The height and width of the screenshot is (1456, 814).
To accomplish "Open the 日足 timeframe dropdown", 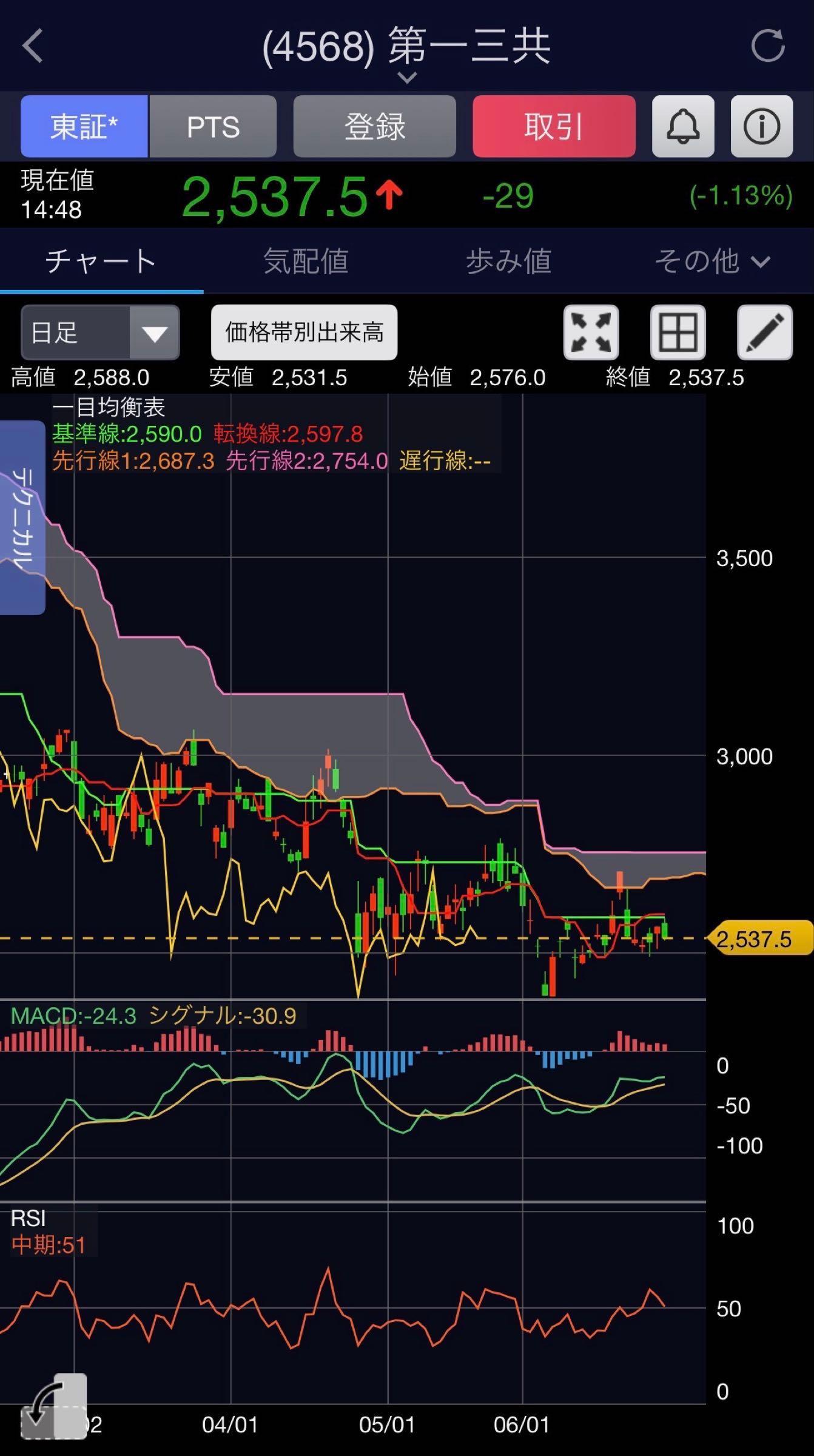I will tap(100, 332).
